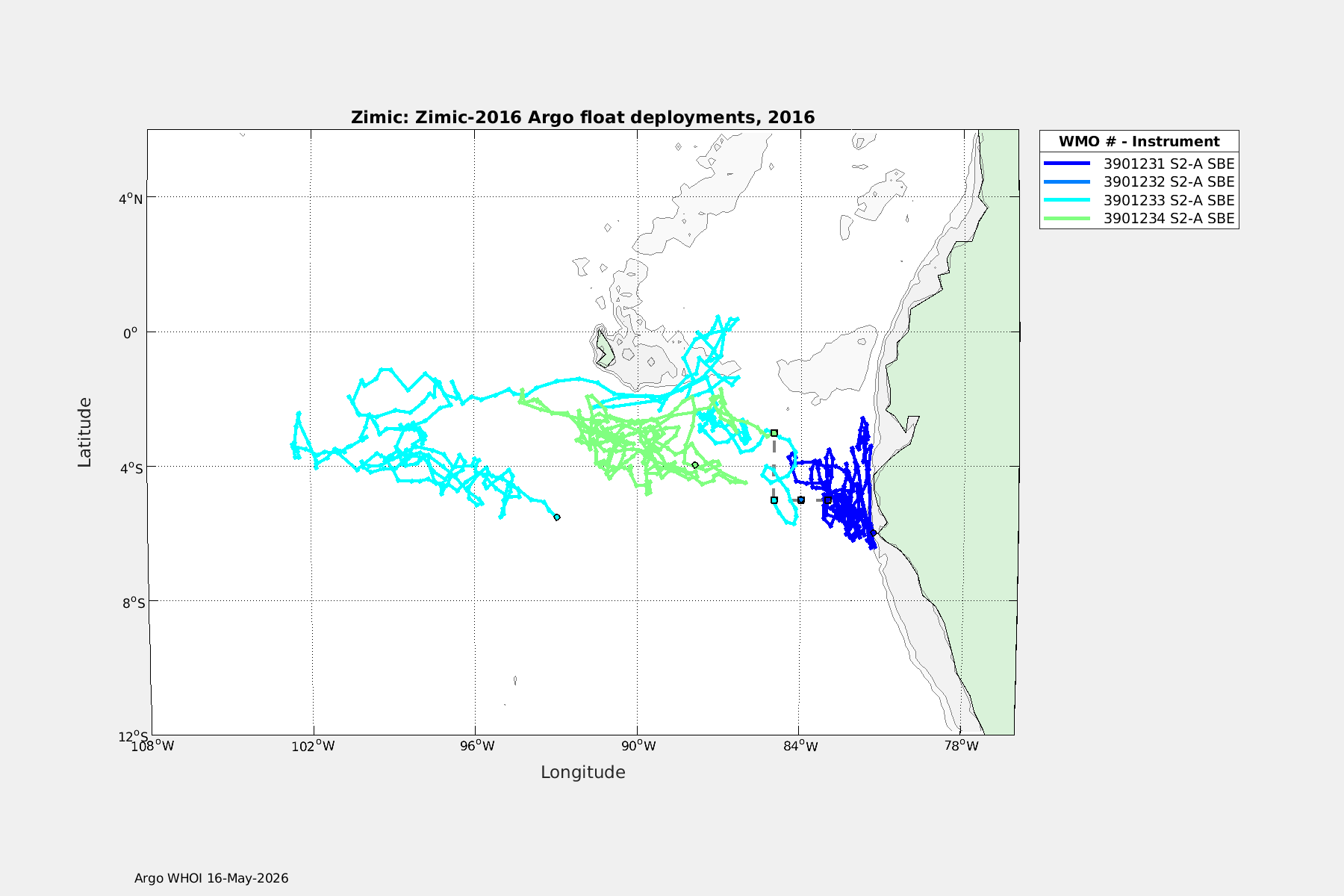Click the WMO # - Instrument legend header
The width and height of the screenshot is (1344, 896).
coord(1139,141)
